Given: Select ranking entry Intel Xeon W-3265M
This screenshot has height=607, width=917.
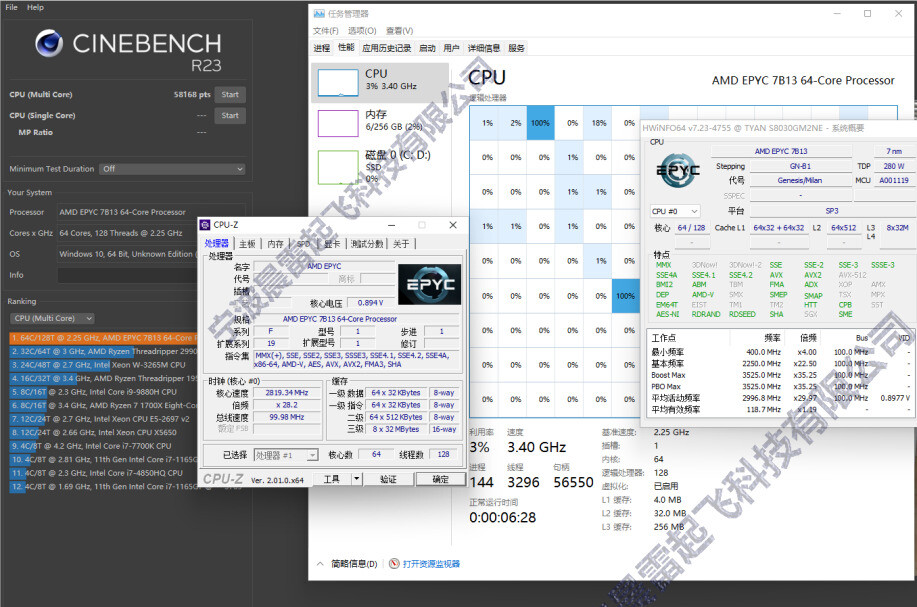Looking at the screenshot, I should click(104, 365).
